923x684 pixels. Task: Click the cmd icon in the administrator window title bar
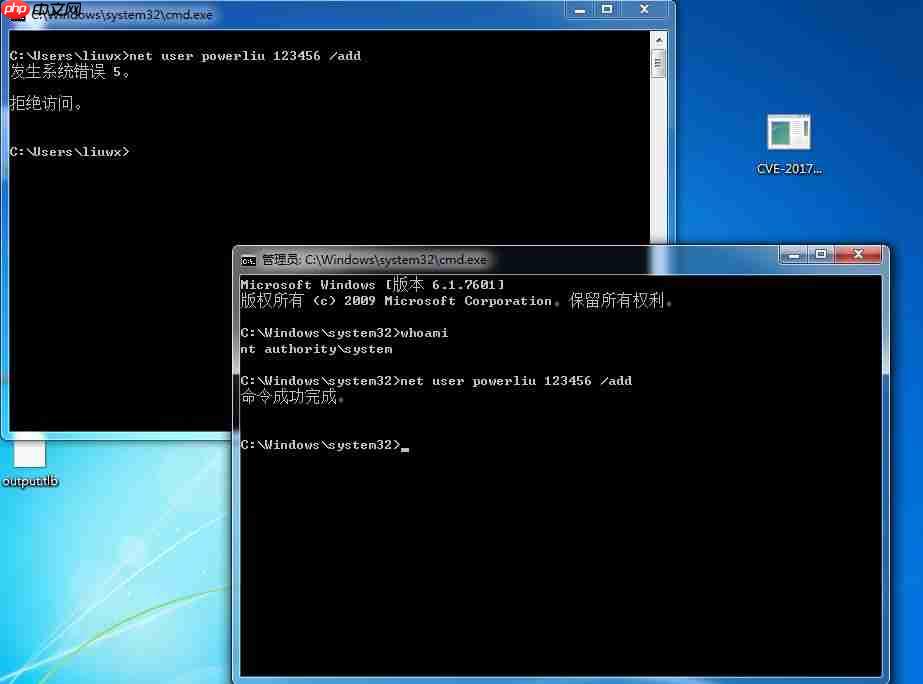pos(247,259)
